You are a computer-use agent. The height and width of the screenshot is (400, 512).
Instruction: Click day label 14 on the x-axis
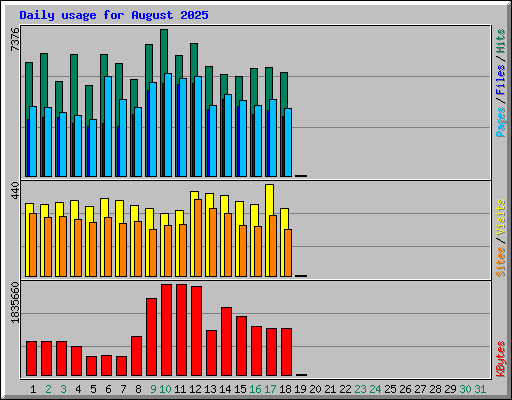[225, 389]
